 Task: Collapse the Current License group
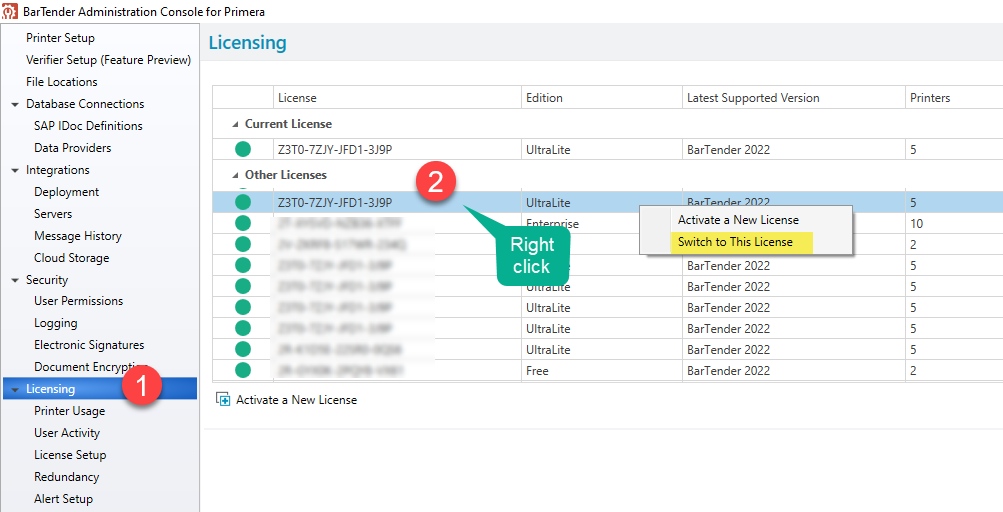[235, 124]
